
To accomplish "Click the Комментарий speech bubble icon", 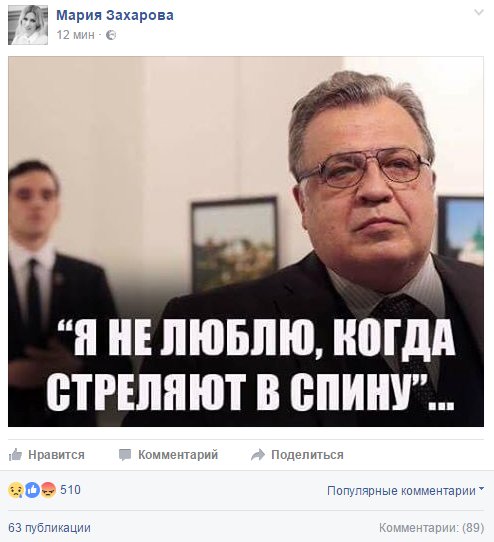I will click(x=125, y=455).
